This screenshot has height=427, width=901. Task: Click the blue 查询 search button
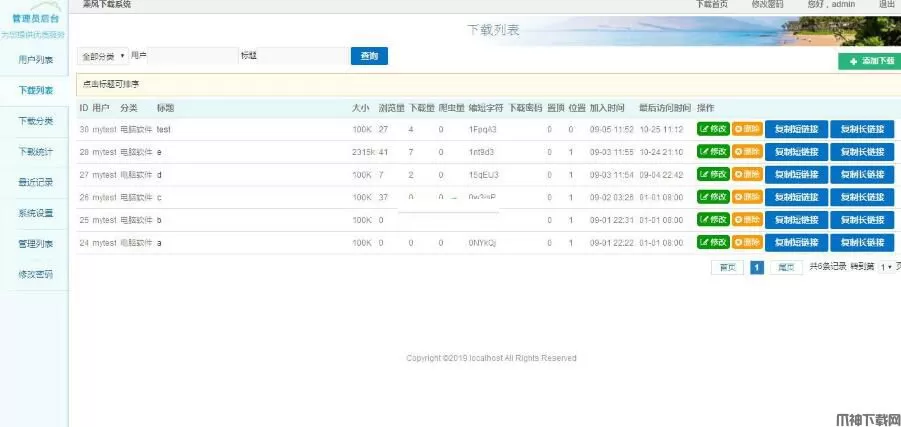(368, 56)
